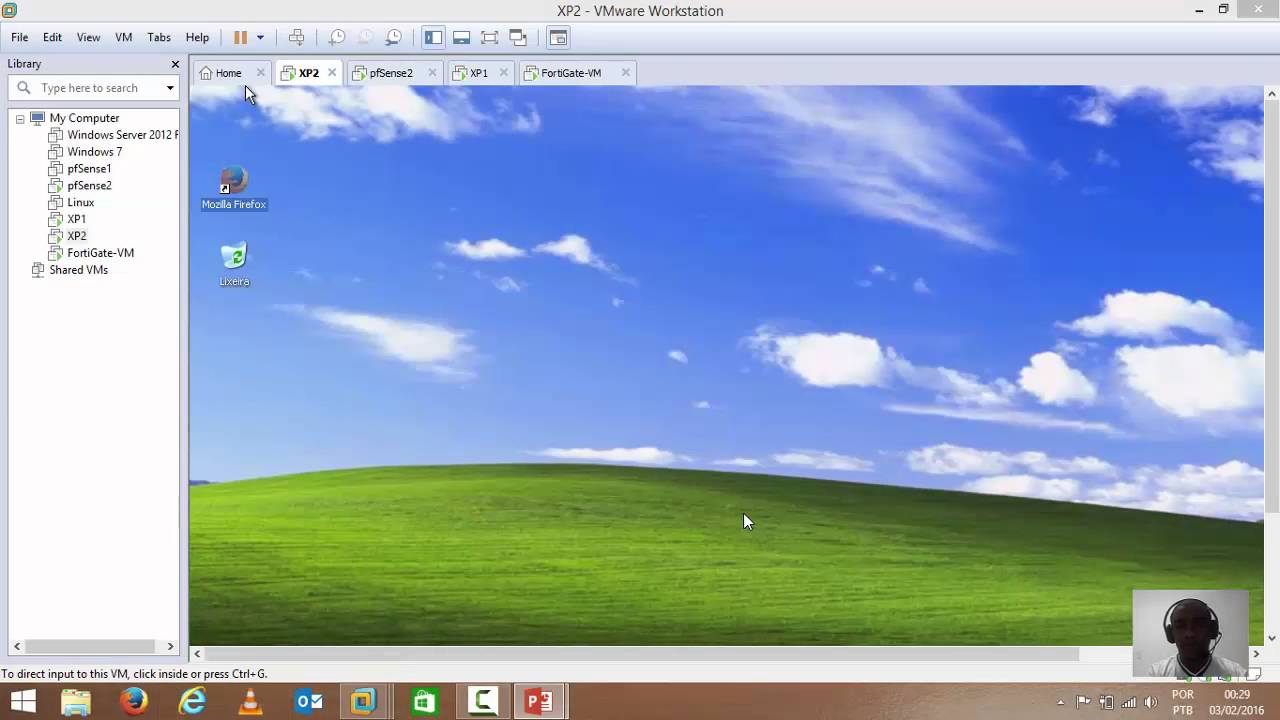Open Internet Explorer from taskbar
Viewport: 1280px width, 720px height.
pos(192,702)
